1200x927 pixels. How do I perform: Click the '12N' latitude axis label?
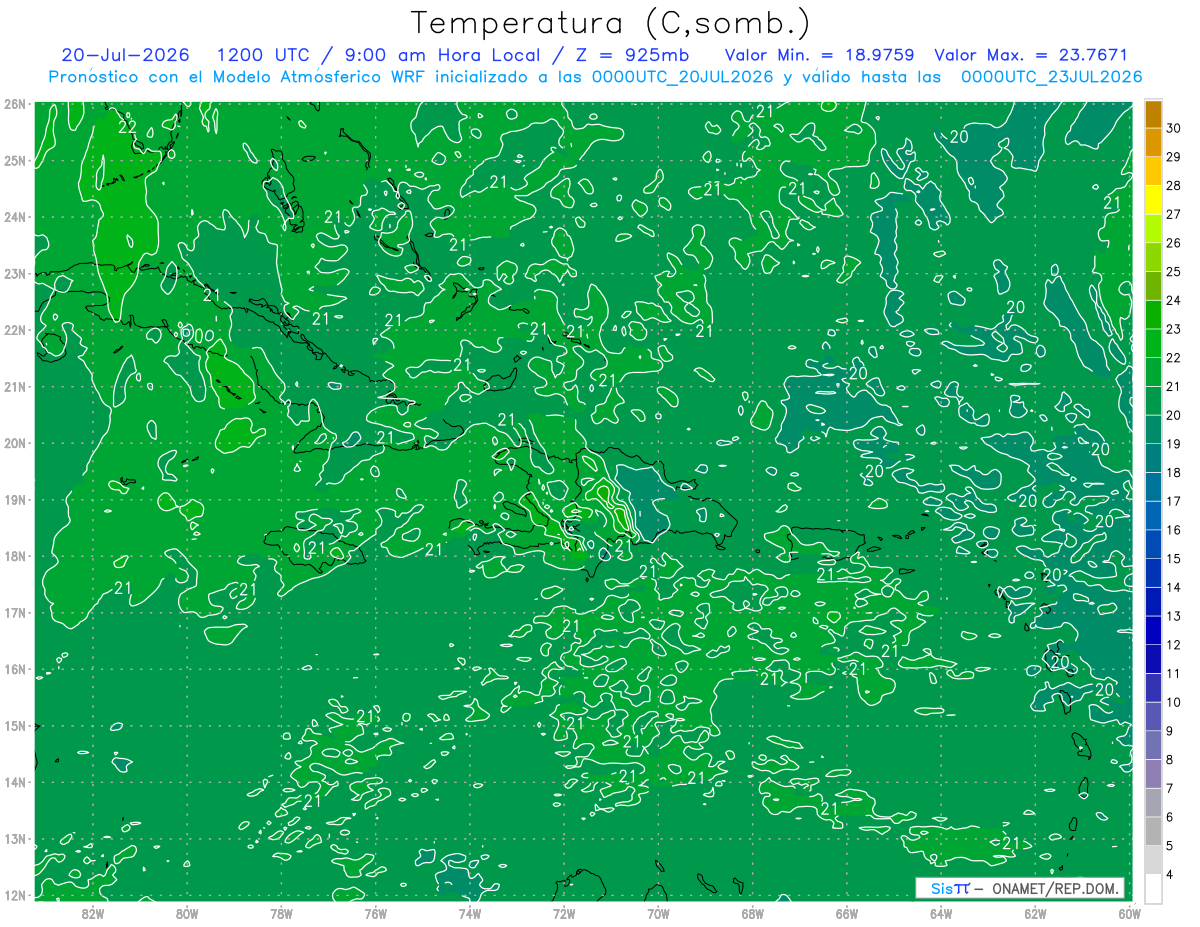tap(15, 895)
